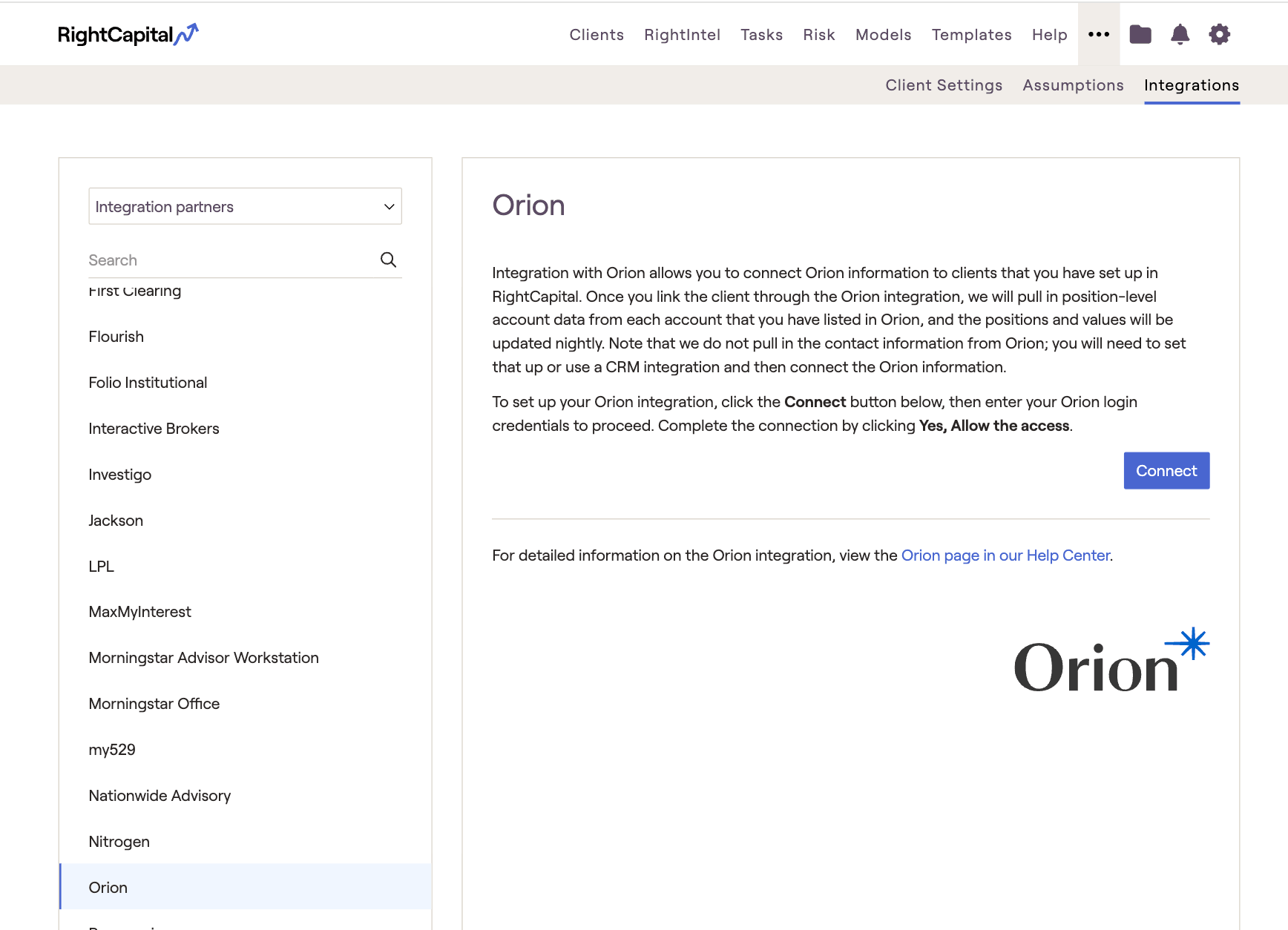Select Interactive Brokers in partner list

point(154,429)
